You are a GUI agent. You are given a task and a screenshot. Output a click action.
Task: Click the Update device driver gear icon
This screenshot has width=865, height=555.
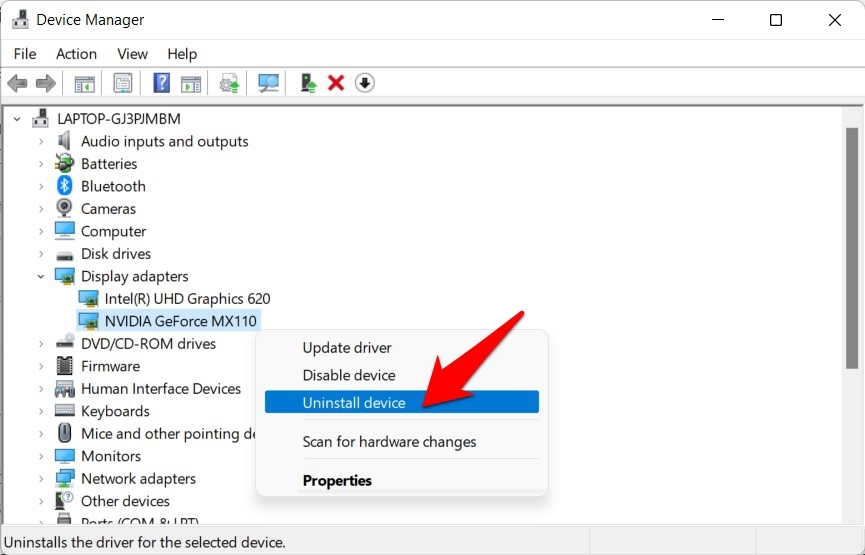pyautogui.click(x=229, y=83)
